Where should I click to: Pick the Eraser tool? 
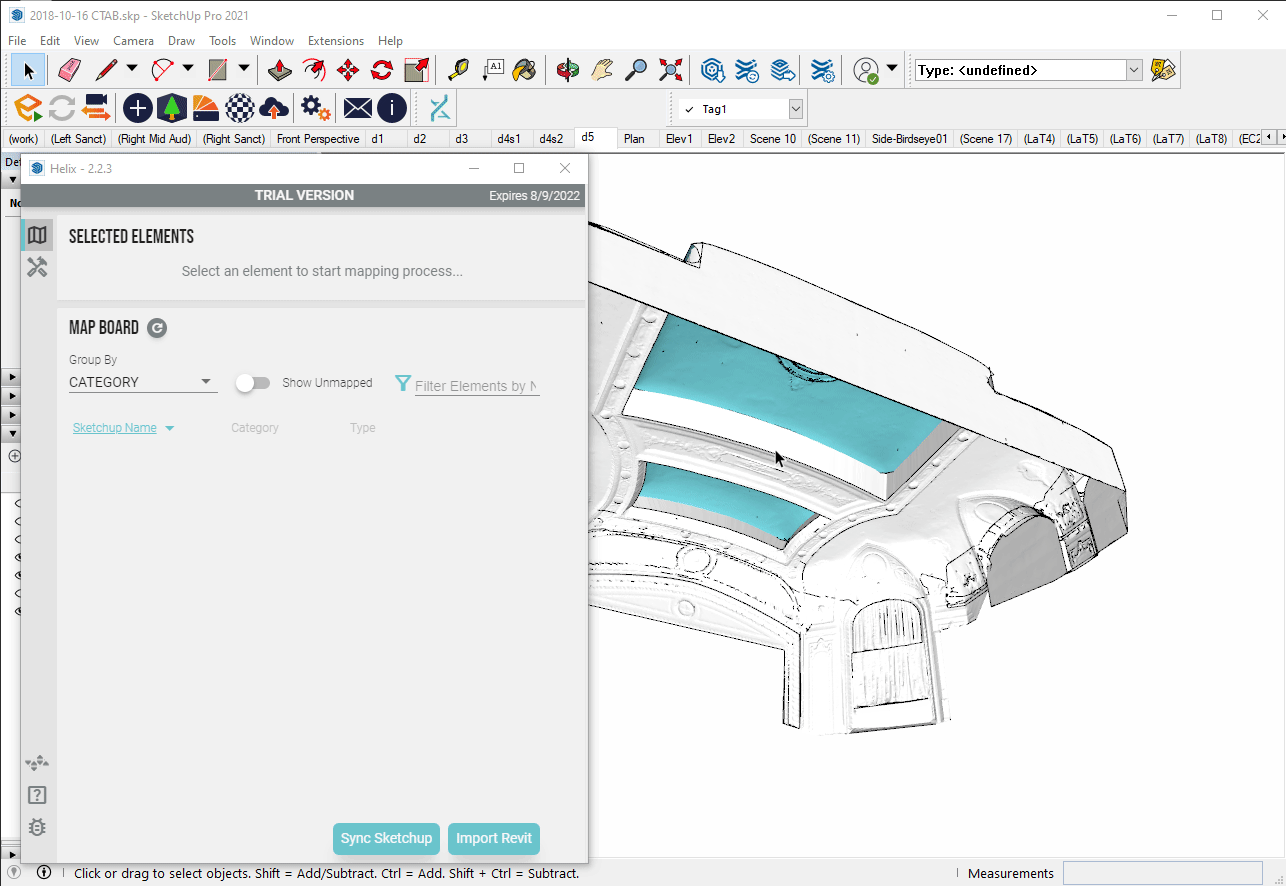68,70
